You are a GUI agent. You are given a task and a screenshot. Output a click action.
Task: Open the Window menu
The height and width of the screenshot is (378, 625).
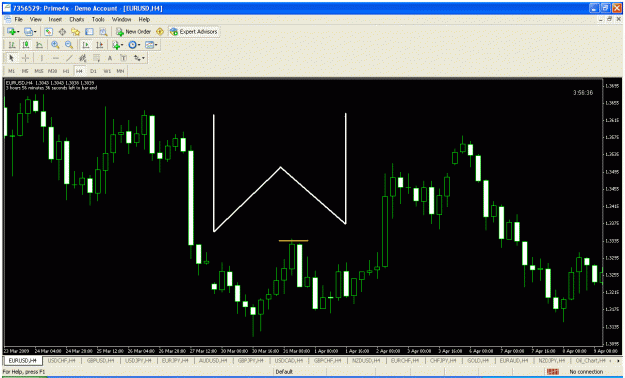[121, 19]
